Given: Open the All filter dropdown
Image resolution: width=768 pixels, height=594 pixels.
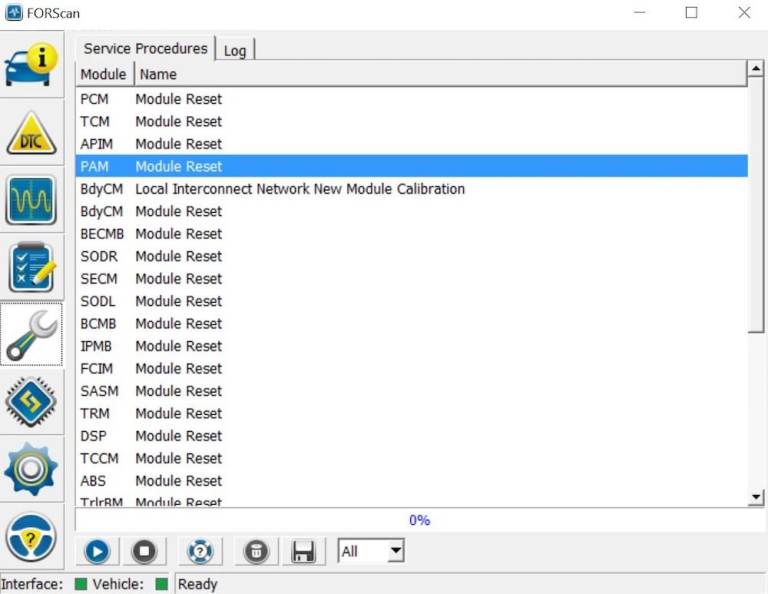Looking at the screenshot, I should 371,551.
